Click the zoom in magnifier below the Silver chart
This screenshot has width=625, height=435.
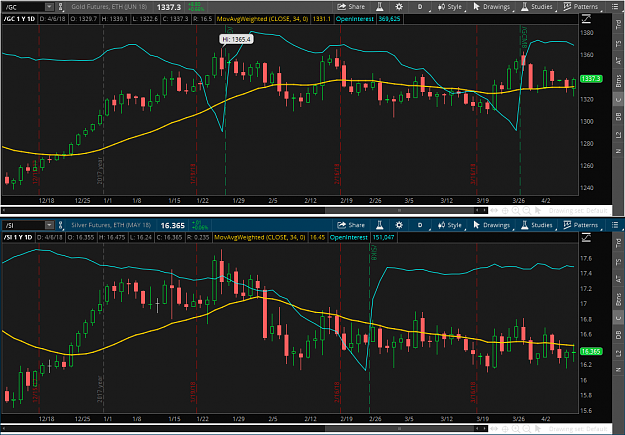(516, 429)
